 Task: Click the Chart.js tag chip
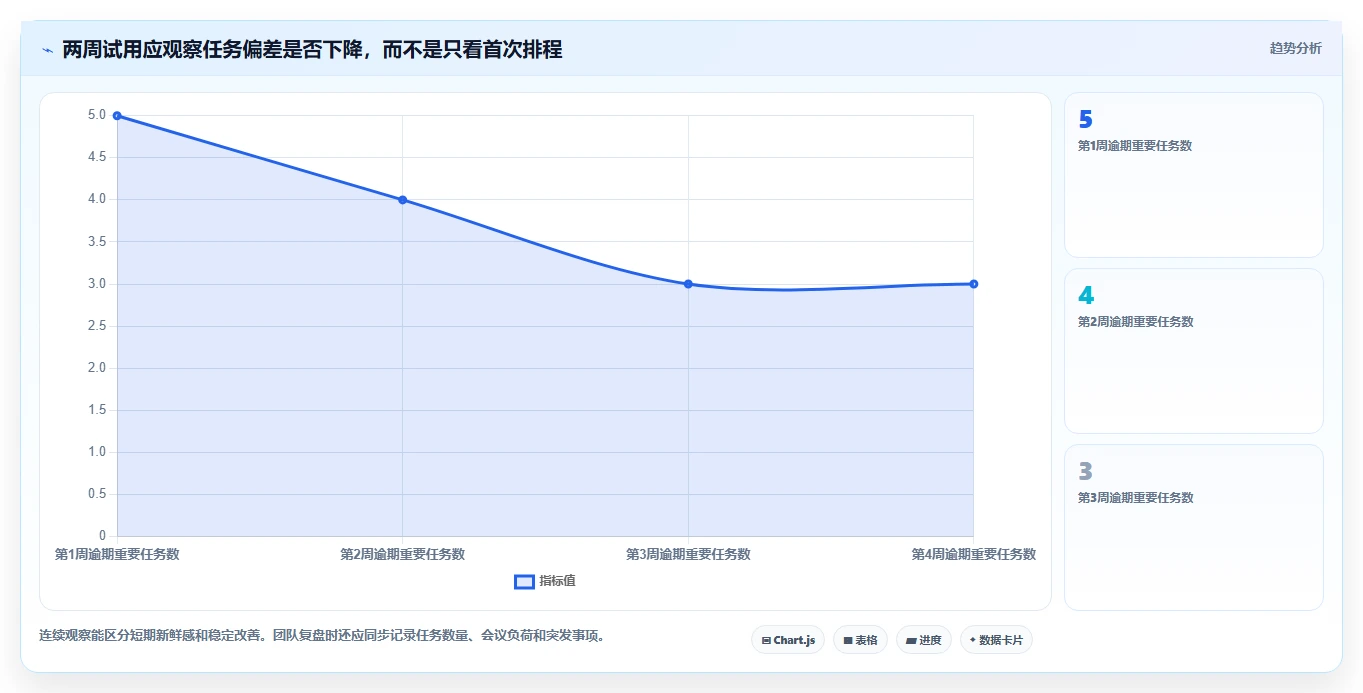coord(788,640)
